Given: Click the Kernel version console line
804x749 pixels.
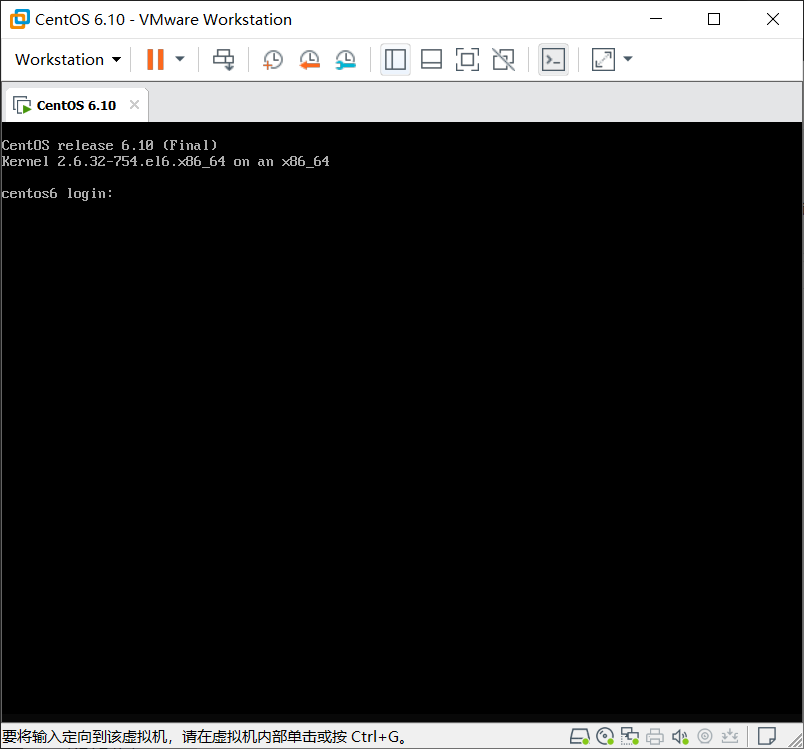Looking at the screenshot, I should pyautogui.click(x=166, y=161).
